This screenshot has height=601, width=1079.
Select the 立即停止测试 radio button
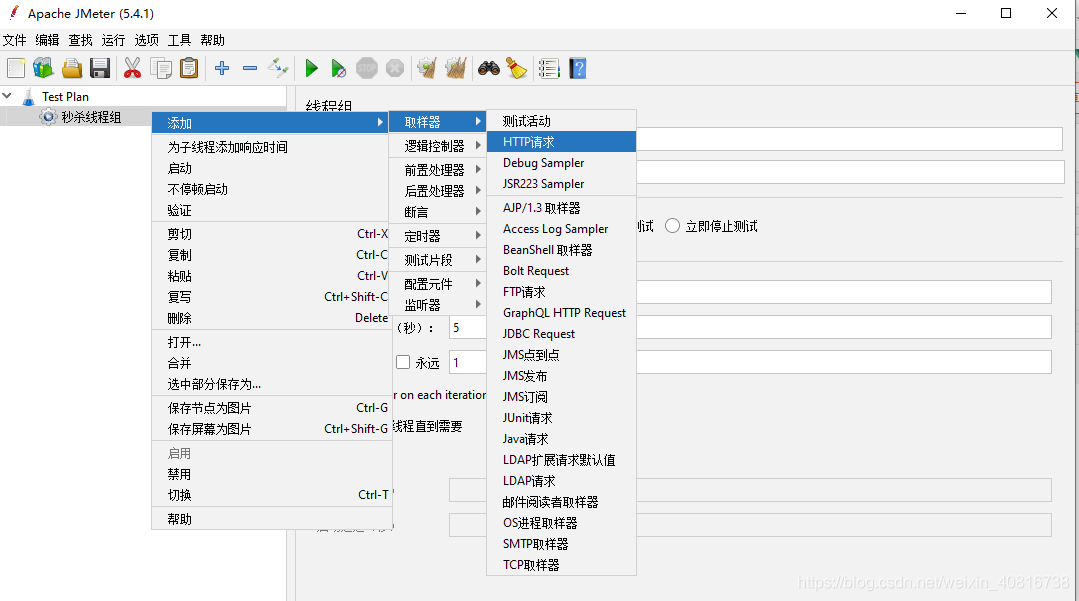tap(672, 226)
